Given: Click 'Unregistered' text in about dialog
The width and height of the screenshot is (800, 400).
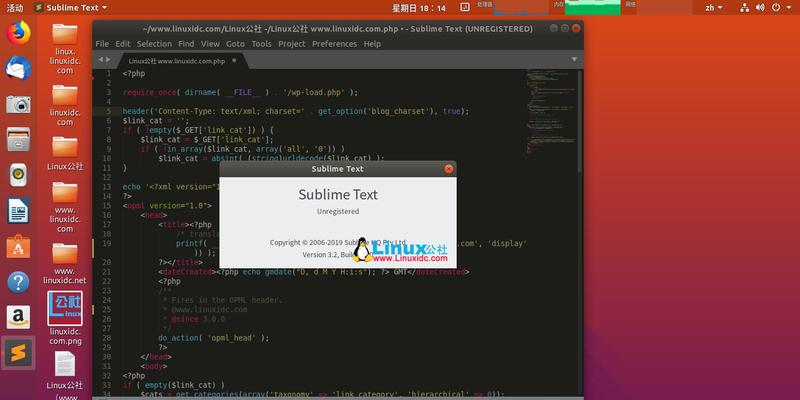Looking at the screenshot, I should click(x=338, y=211).
